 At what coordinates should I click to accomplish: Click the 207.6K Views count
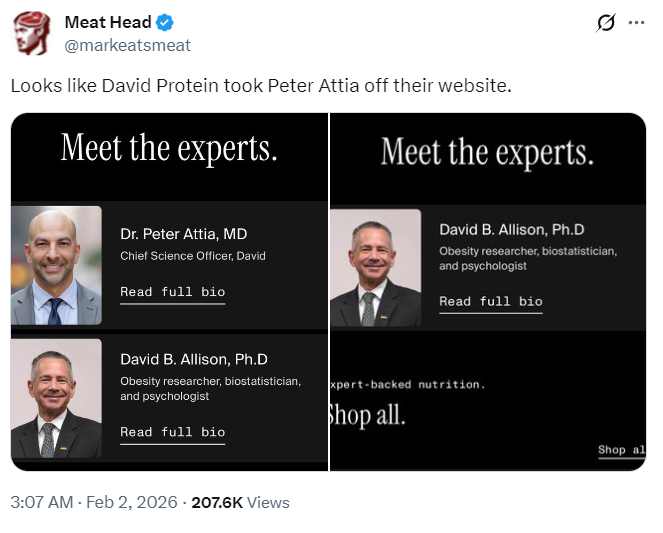[240, 502]
